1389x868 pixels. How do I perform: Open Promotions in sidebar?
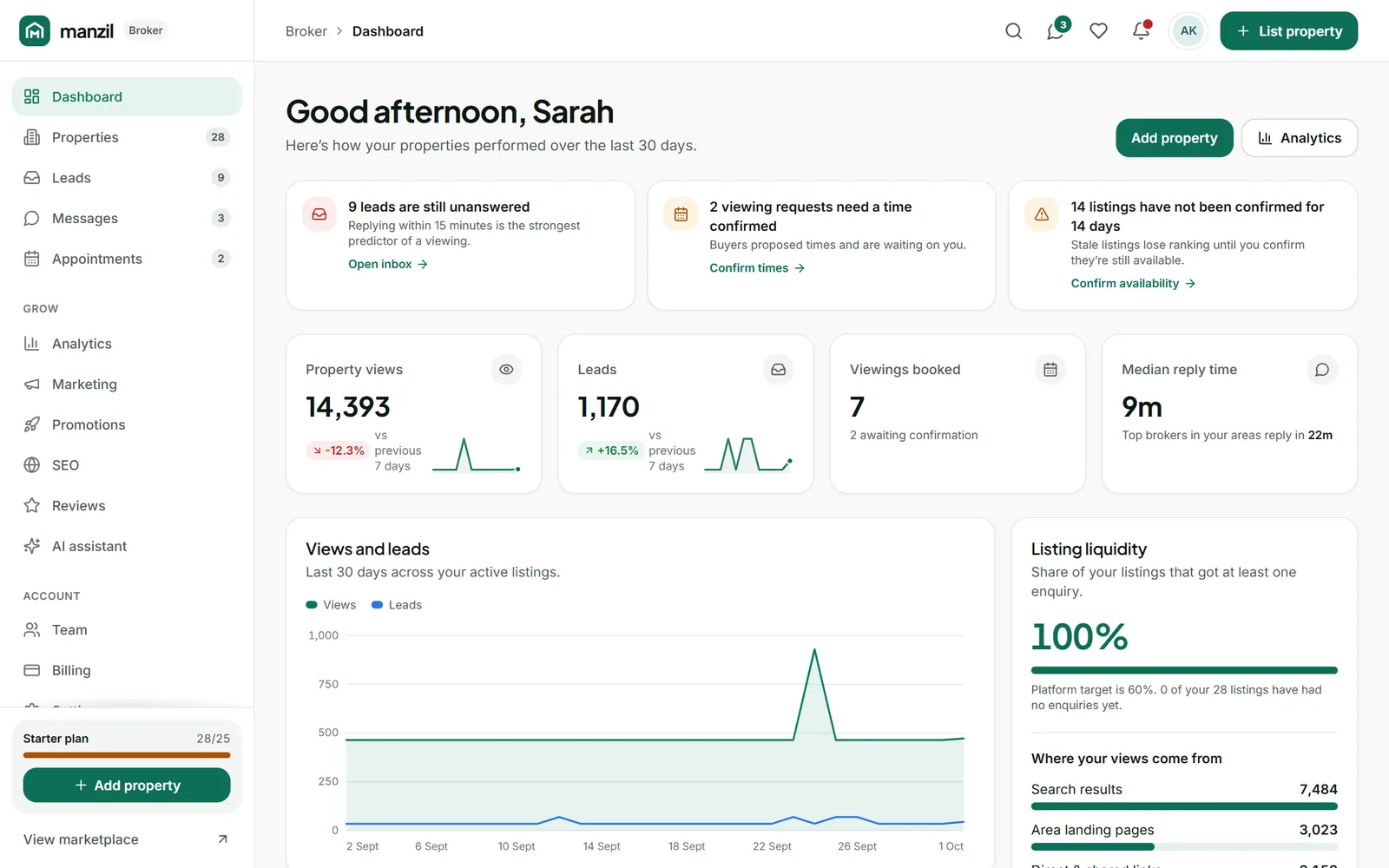click(127, 424)
